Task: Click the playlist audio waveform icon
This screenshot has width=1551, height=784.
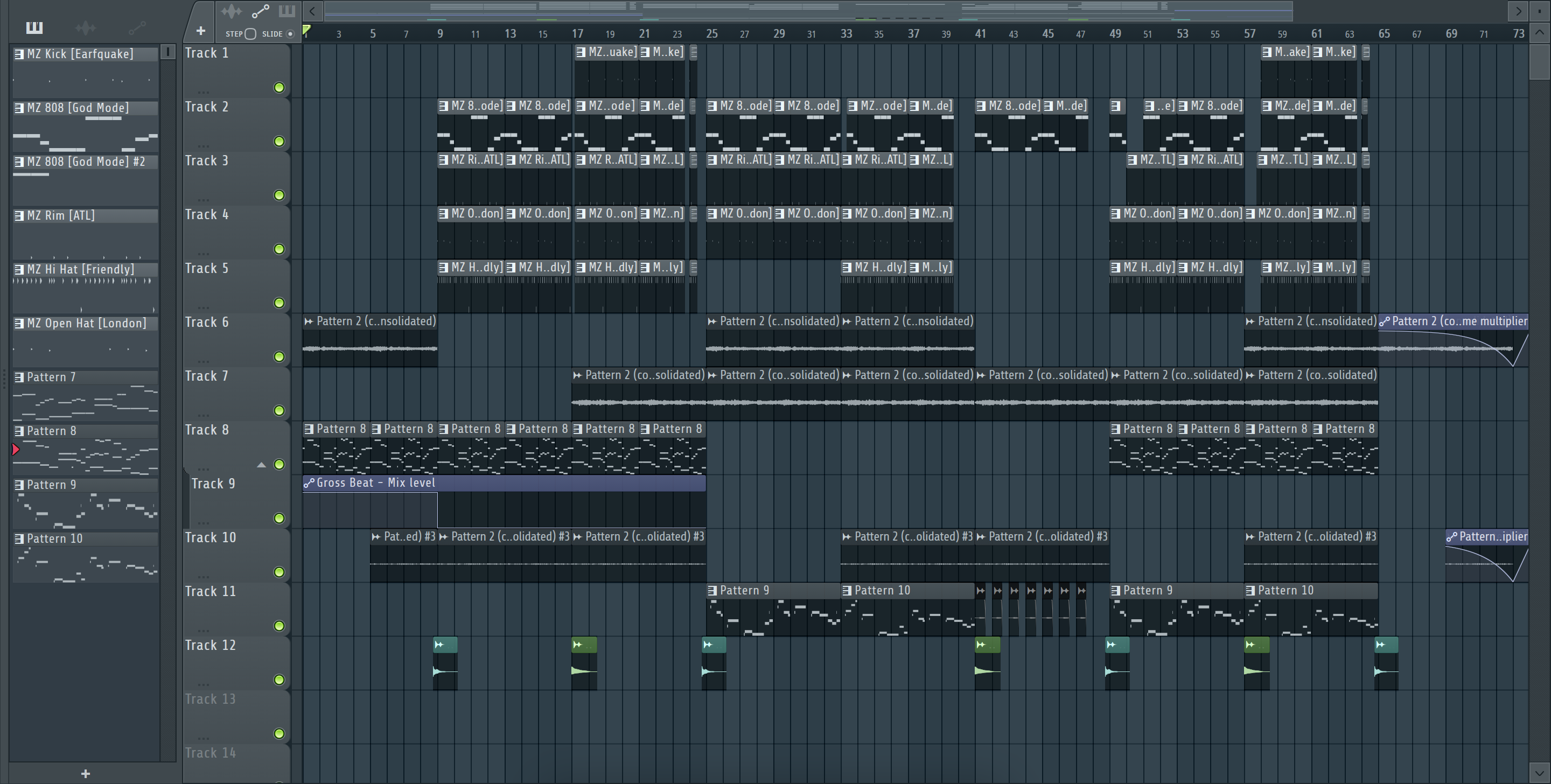Action: tap(231, 11)
